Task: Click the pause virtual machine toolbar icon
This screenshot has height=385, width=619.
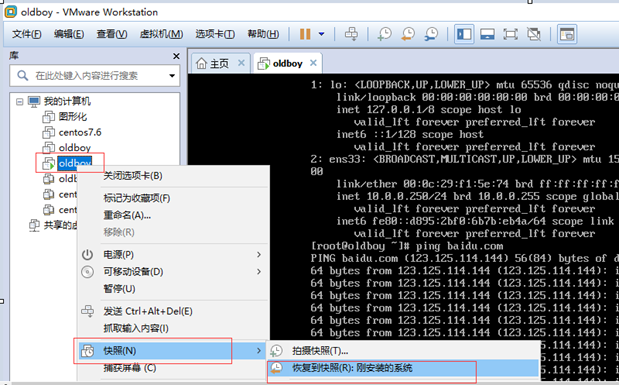Action: 305,34
